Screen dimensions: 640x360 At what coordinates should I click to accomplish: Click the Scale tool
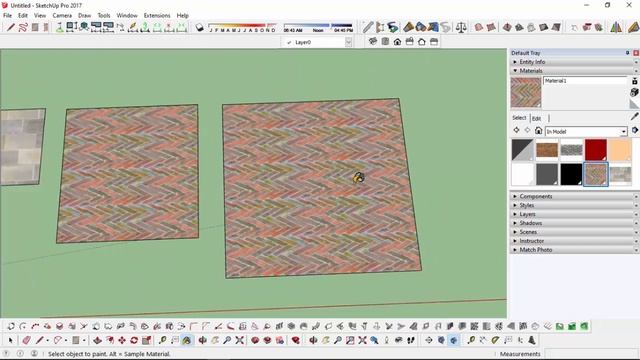click(147, 340)
